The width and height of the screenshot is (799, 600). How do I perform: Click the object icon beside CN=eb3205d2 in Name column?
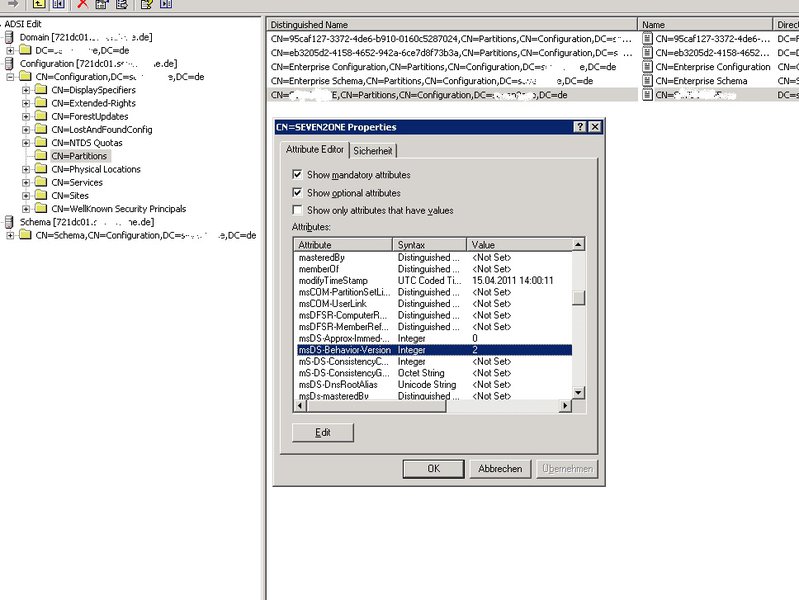pos(647,53)
